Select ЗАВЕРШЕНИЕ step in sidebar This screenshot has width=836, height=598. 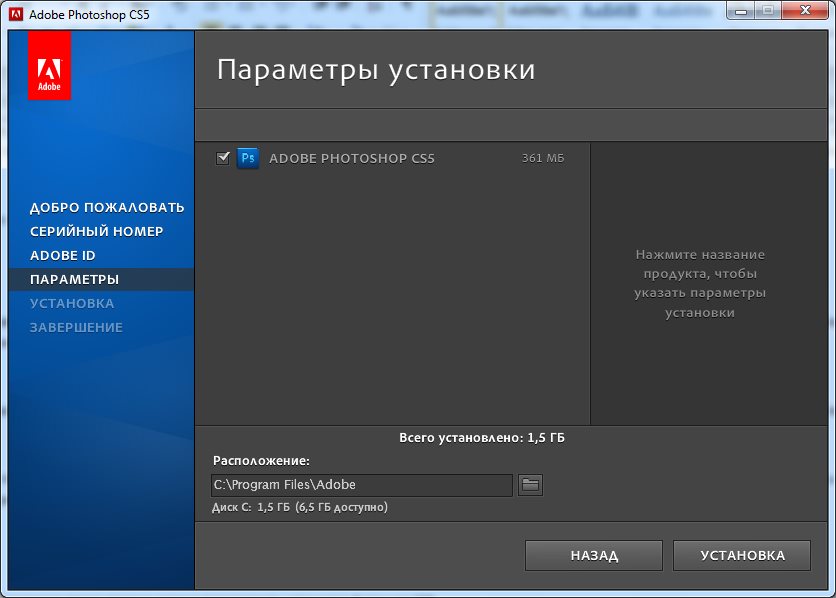[76, 327]
